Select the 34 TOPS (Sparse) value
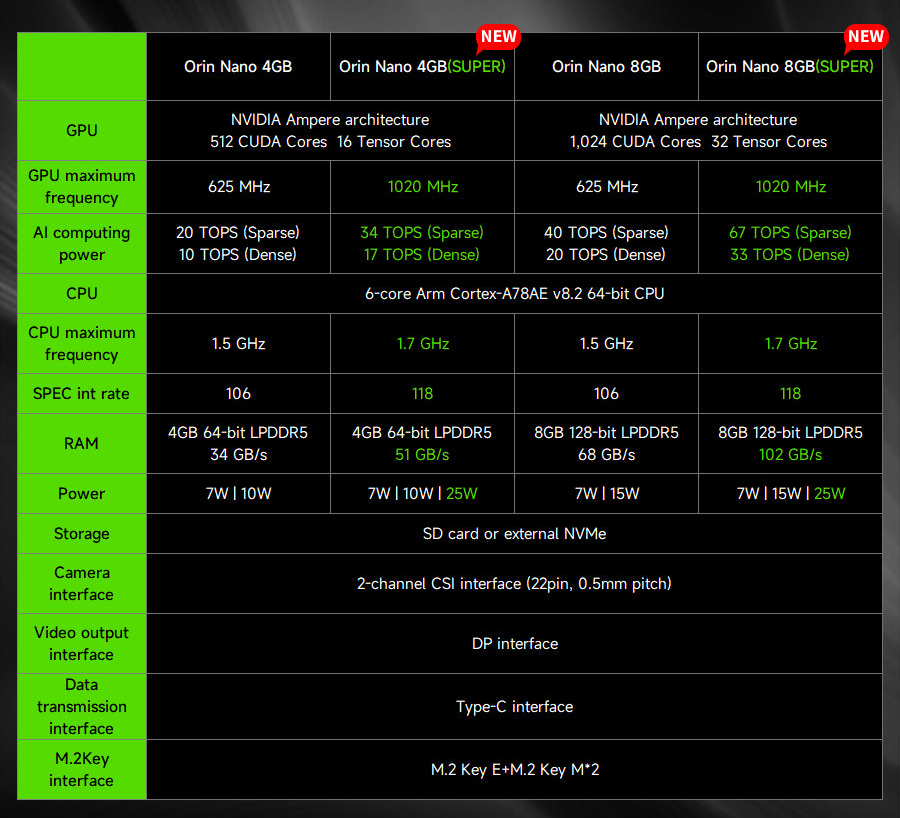900x818 pixels. (x=422, y=232)
